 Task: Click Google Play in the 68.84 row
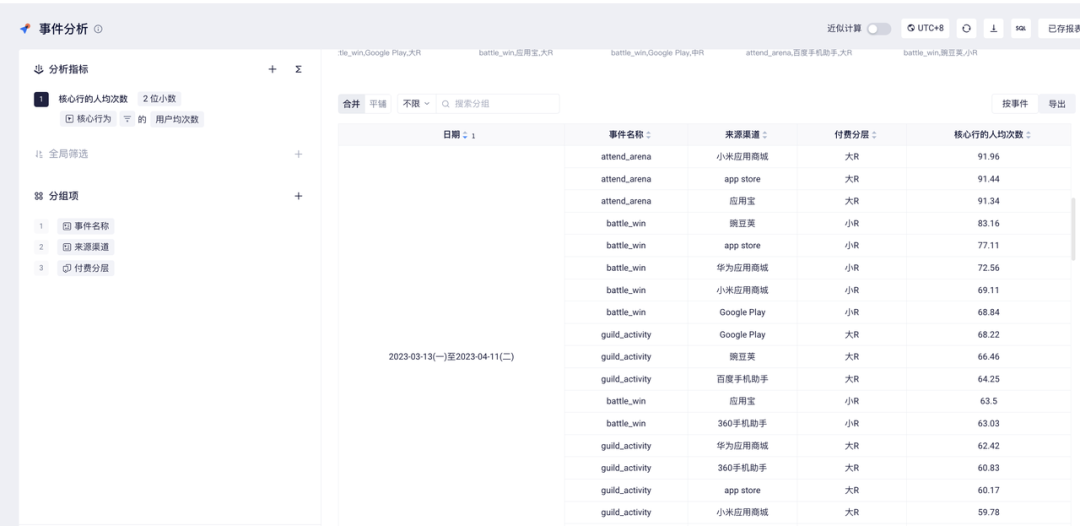click(742, 313)
